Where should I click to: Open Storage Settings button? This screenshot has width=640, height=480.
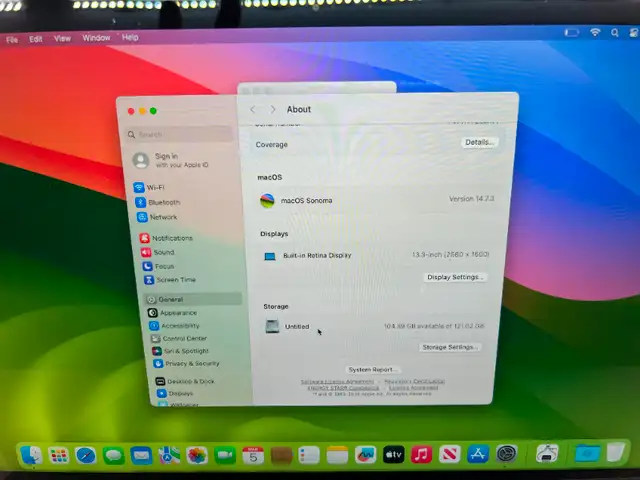click(449, 347)
